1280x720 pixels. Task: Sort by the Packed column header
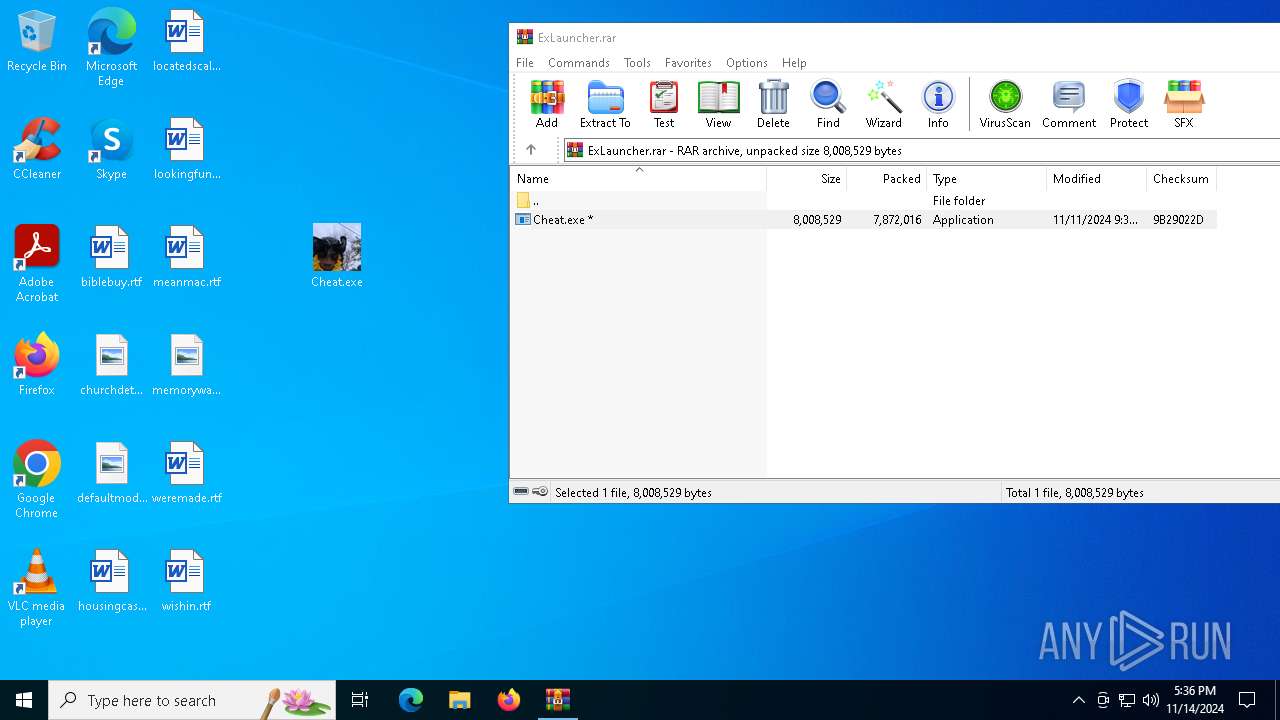(x=887, y=179)
